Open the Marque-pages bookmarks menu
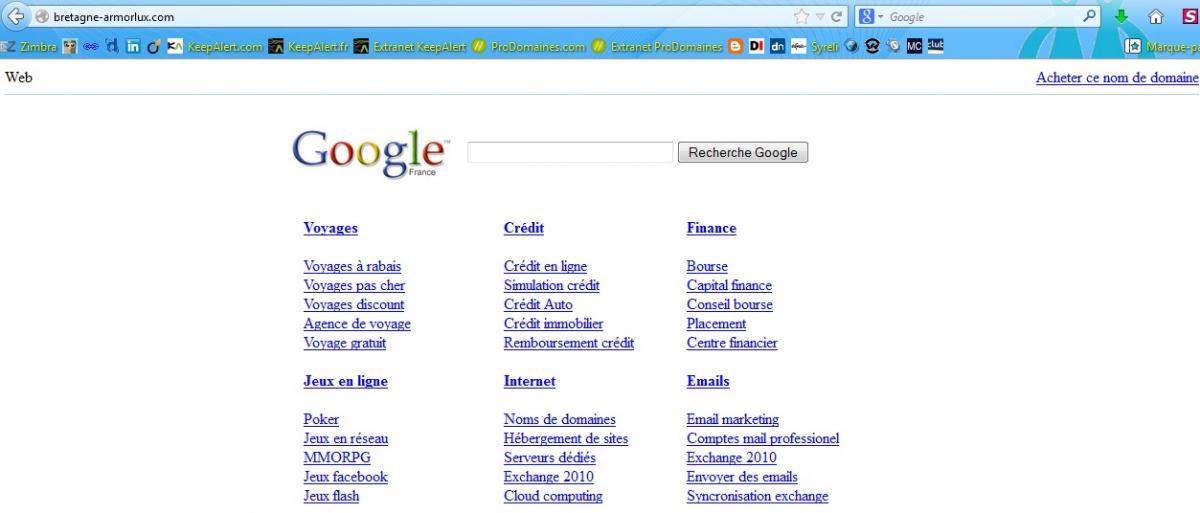1200x513 pixels. click(x=1162, y=46)
